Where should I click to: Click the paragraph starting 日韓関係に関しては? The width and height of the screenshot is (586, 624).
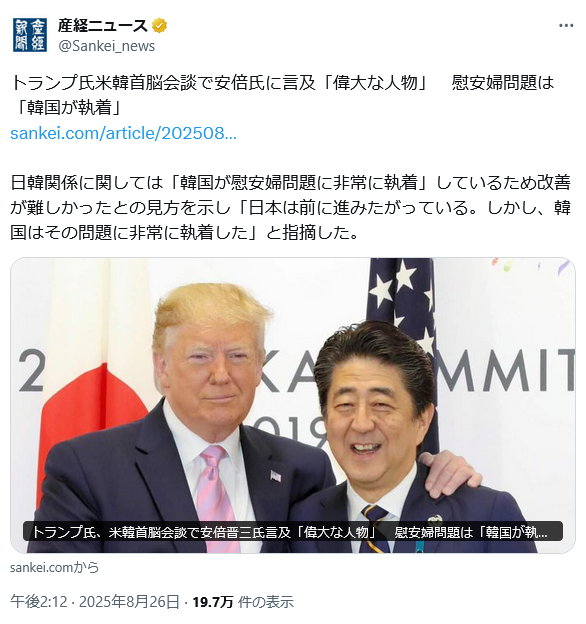tap(291, 207)
